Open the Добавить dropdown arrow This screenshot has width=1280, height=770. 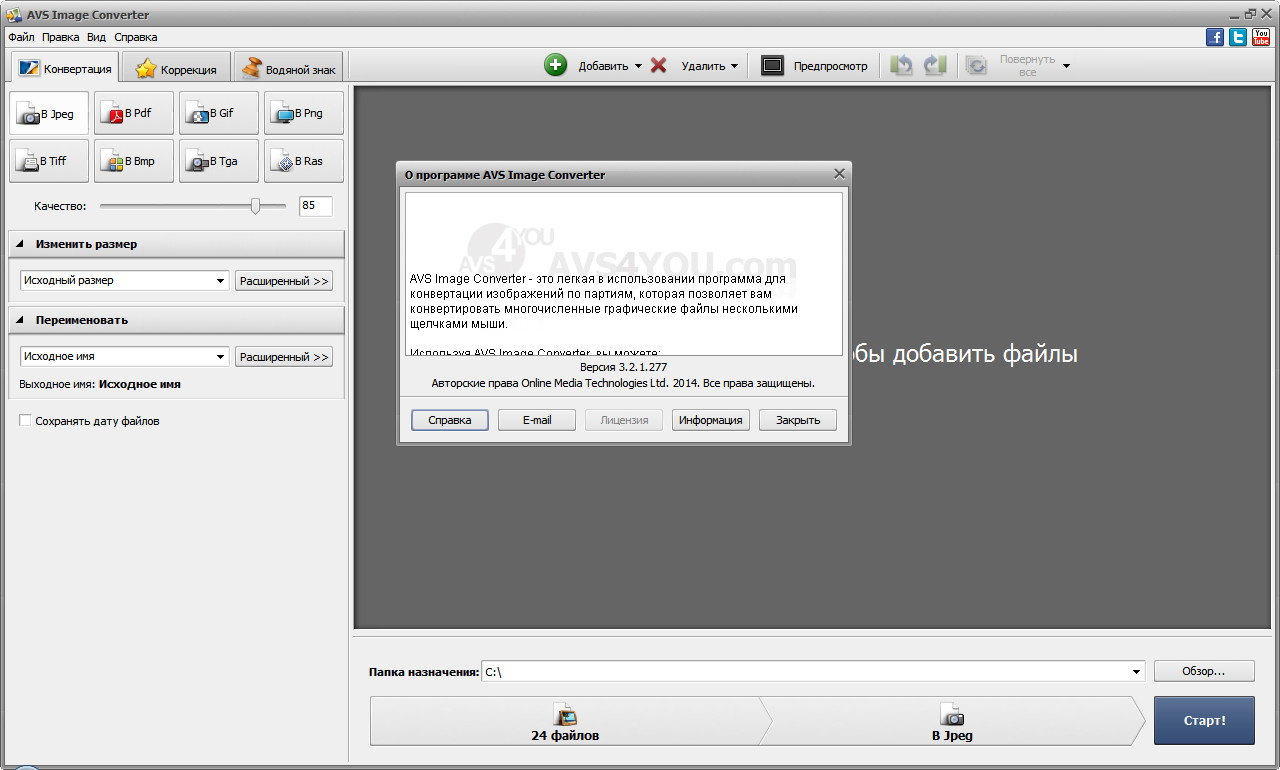[x=638, y=66]
